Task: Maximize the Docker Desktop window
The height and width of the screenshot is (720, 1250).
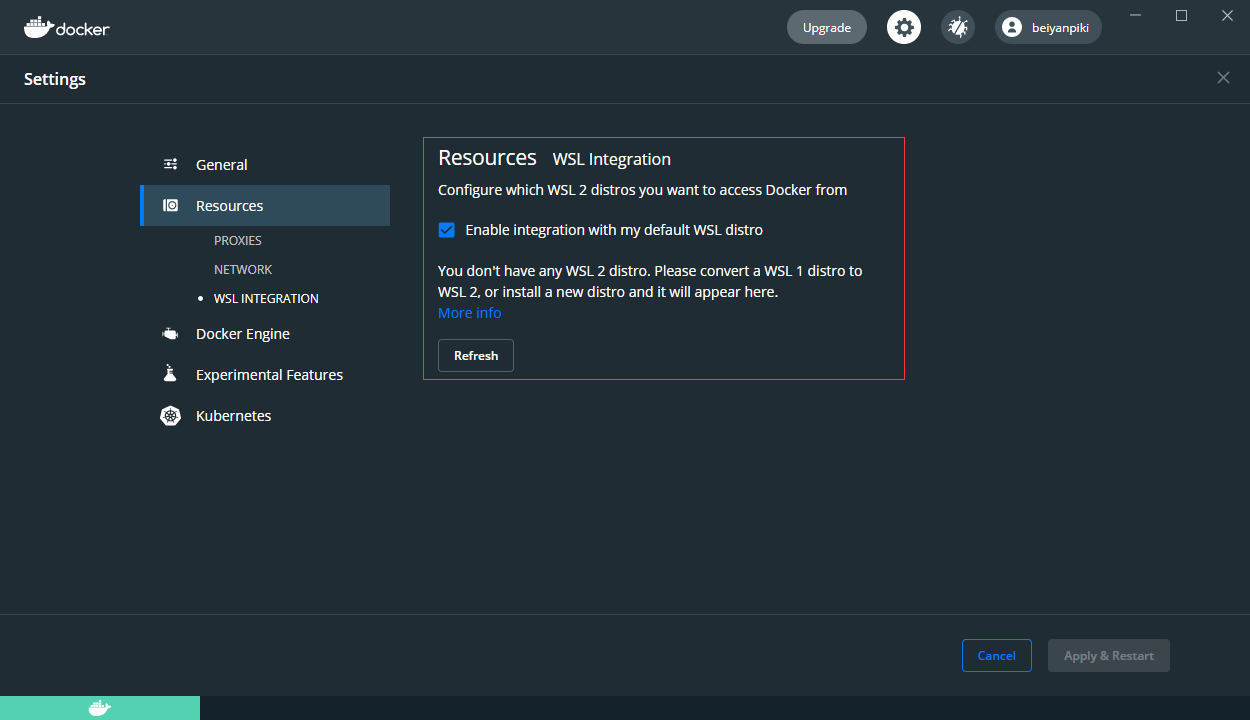Action: click(x=1181, y=15)
